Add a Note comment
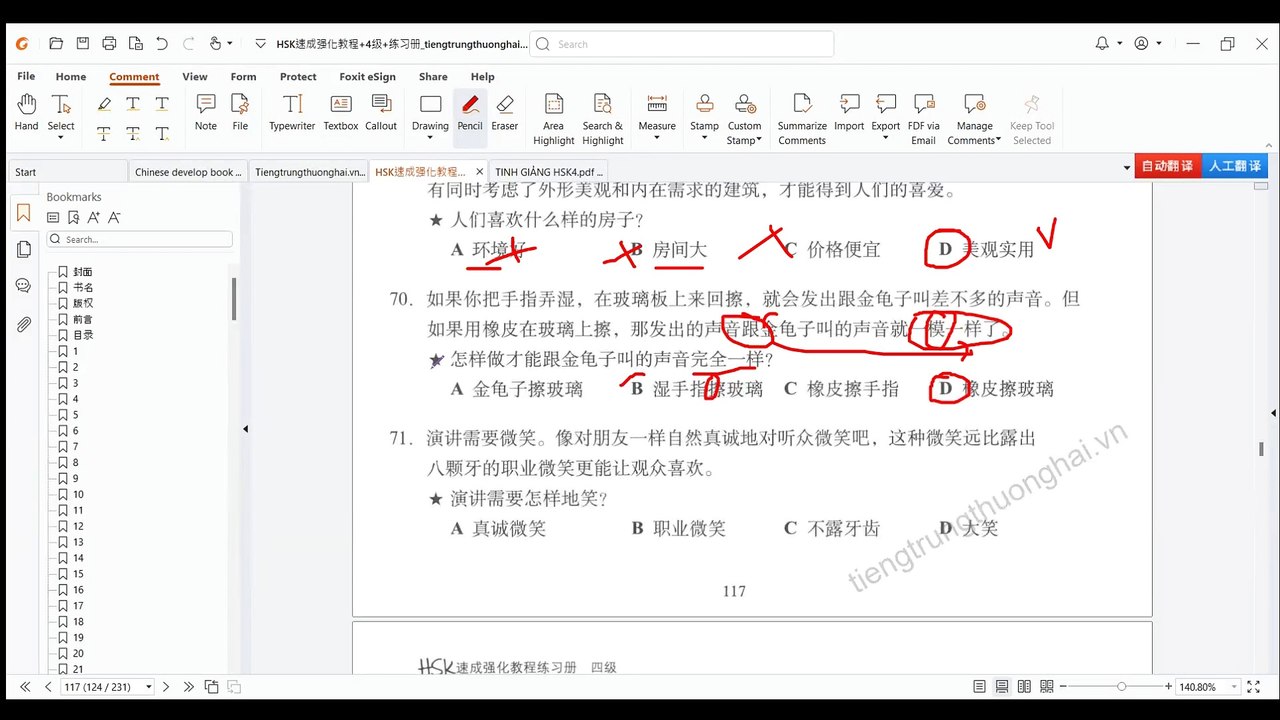The width and height of the screenshot is (1280, 720). coord(206,112)
